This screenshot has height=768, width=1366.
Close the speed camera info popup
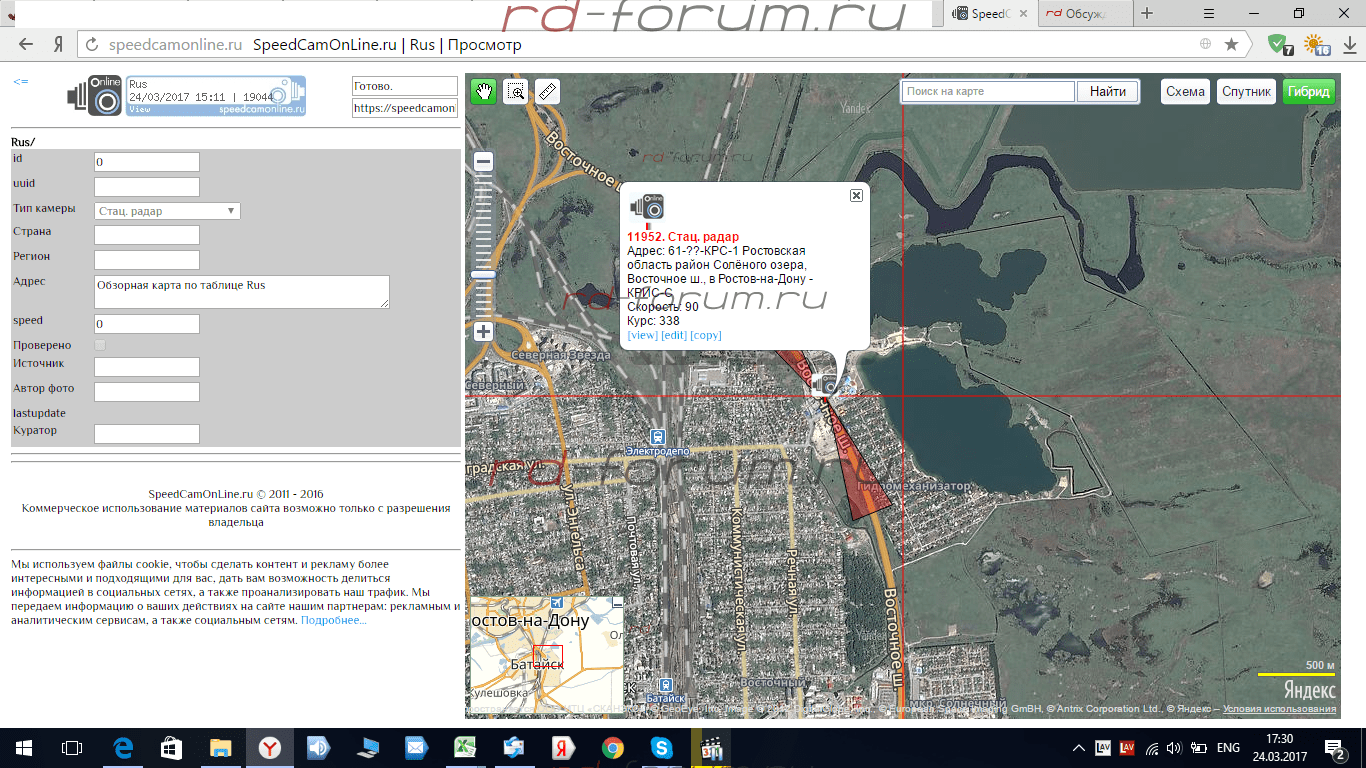pos(856,196)
